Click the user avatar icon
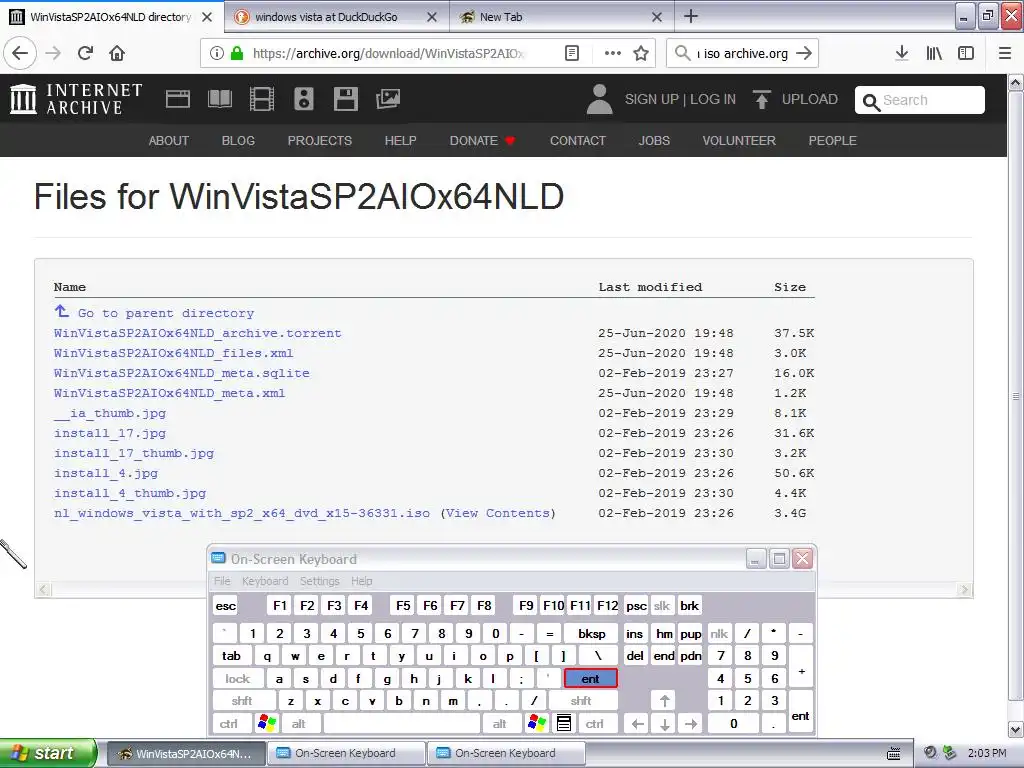Image resolution: width=1024 pixels, height=768 pixels. (x=600, y=99)
